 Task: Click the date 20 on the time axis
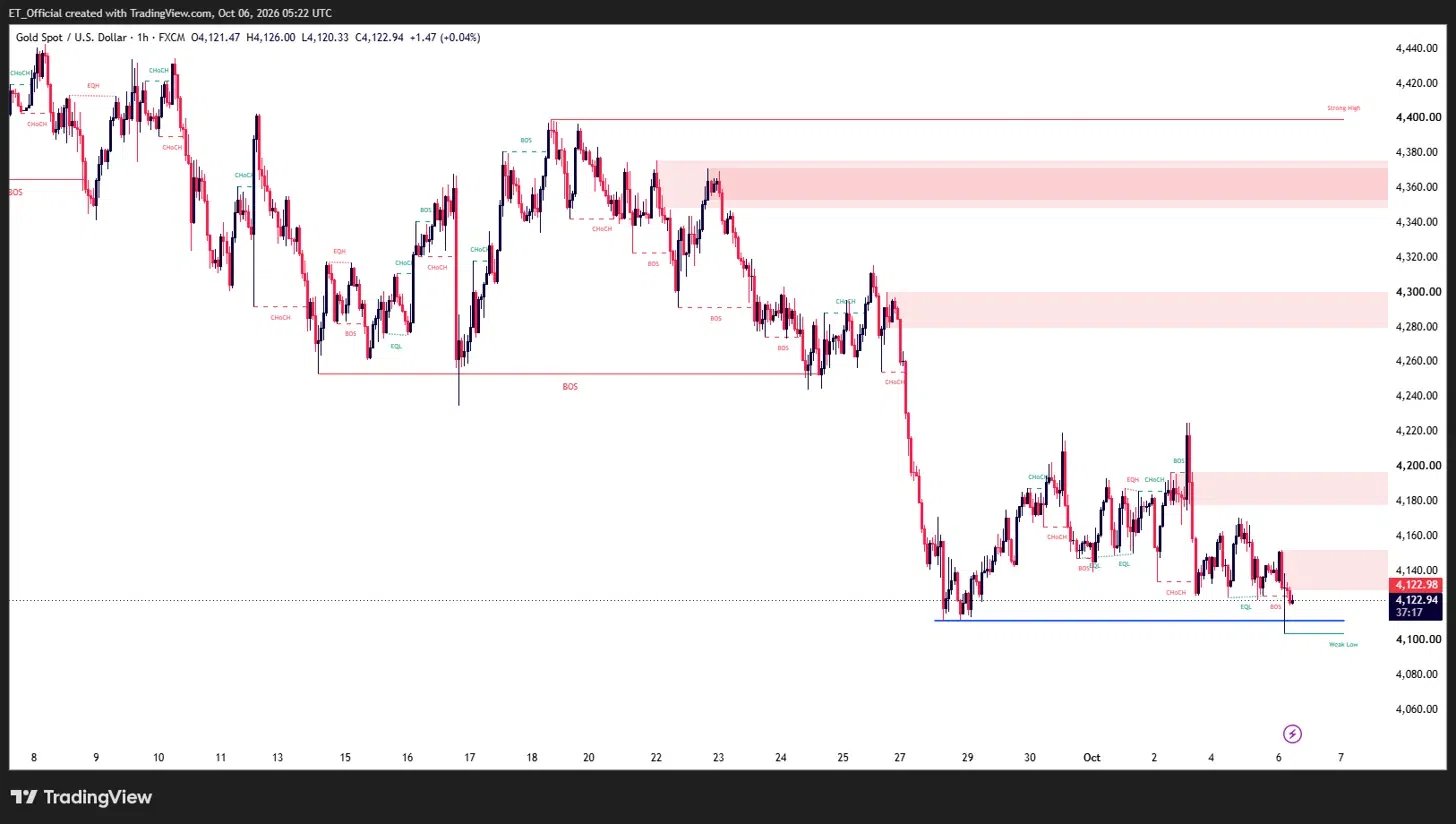(x=589, y=758)
